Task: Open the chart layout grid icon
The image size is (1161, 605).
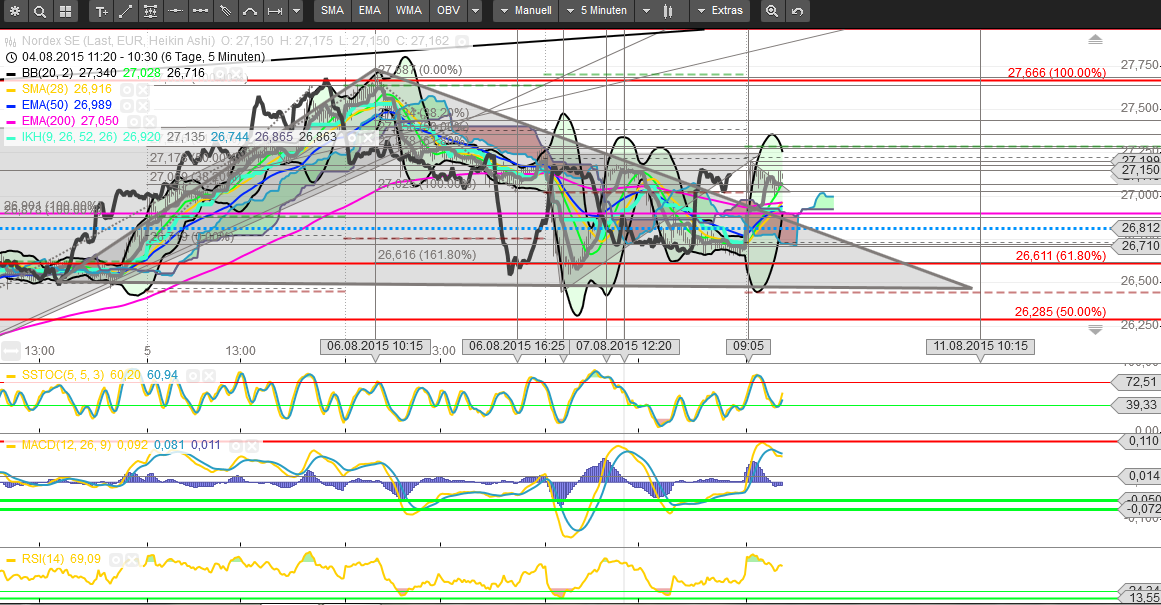Action: [65, 12]
